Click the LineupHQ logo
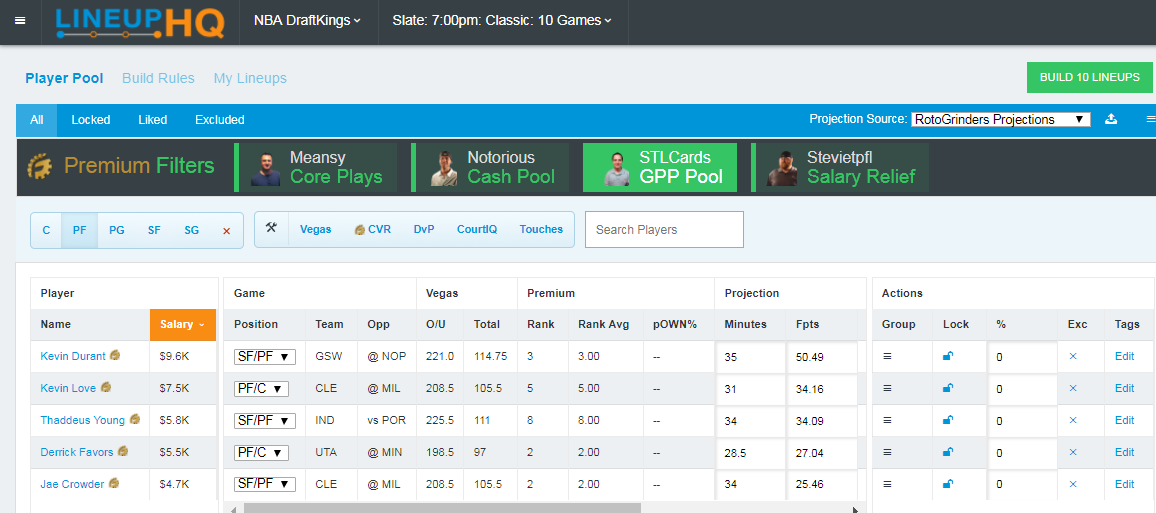The height and width of the screenshot is (513, 1156). click(x=140, y=22)
